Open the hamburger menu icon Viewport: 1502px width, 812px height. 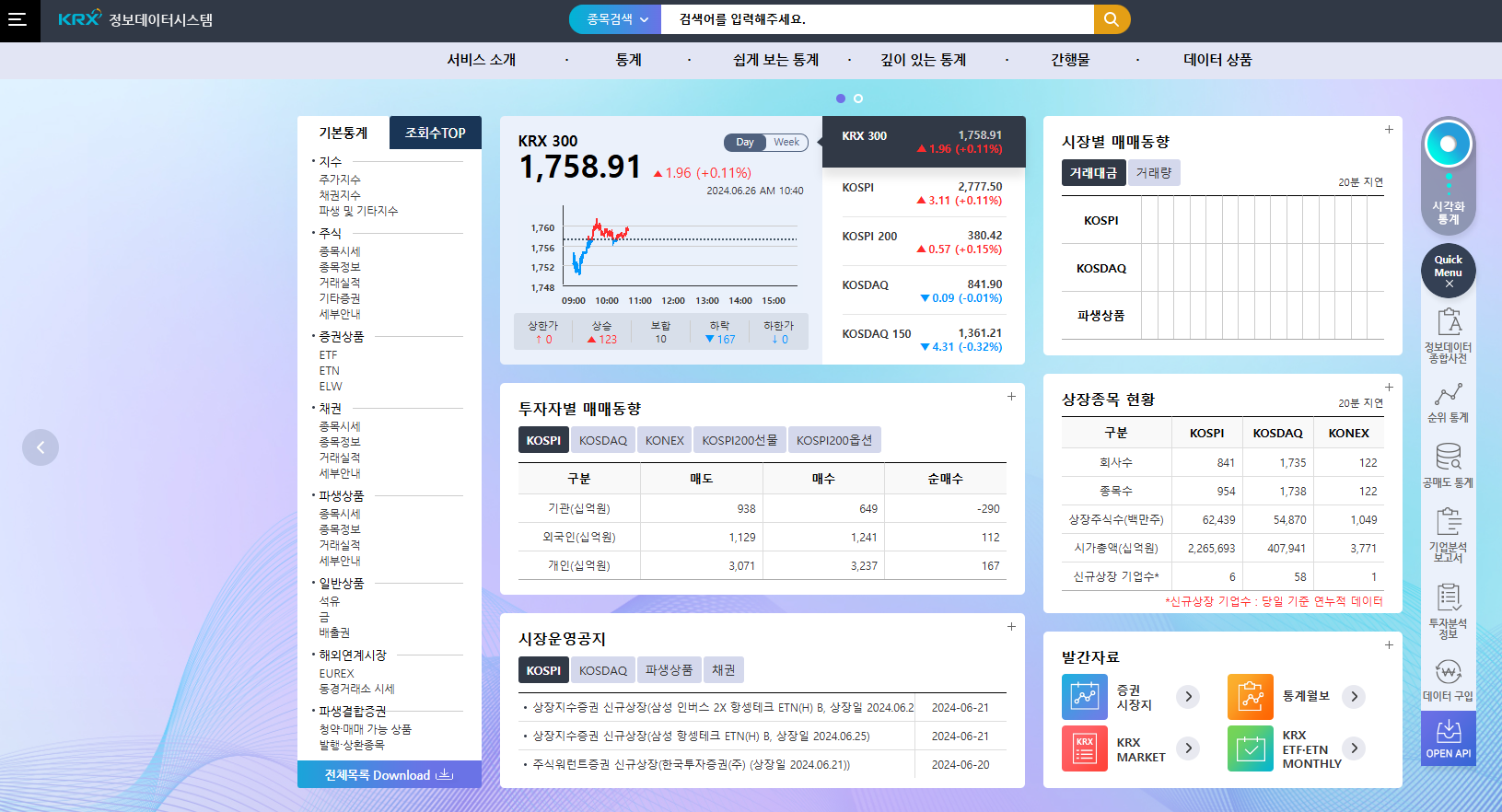[17, 19]
